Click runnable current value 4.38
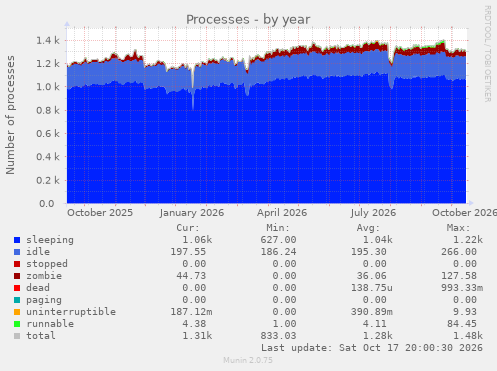The height and width of the screenshot is (371, 497). (194, 324)
